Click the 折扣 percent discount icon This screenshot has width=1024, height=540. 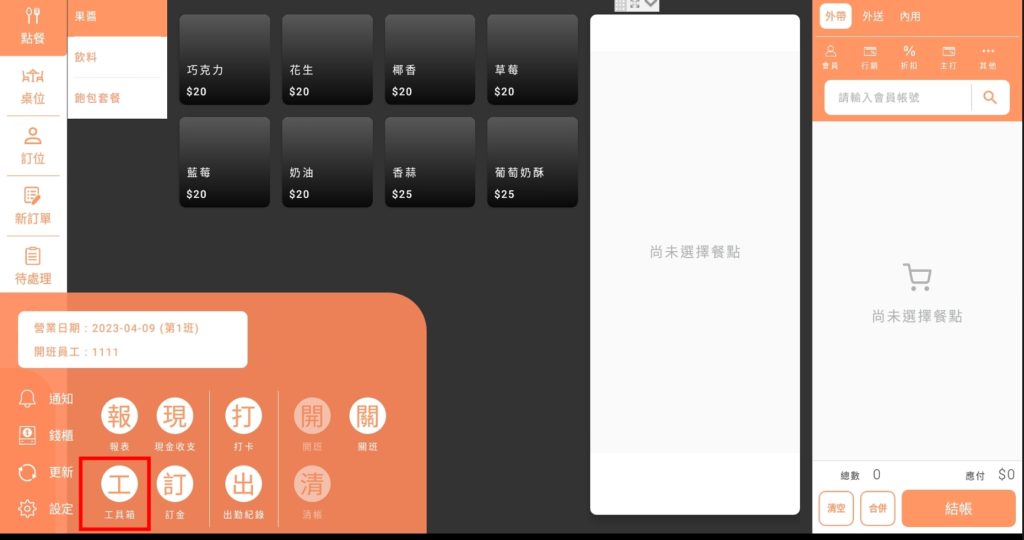point(909,56)
